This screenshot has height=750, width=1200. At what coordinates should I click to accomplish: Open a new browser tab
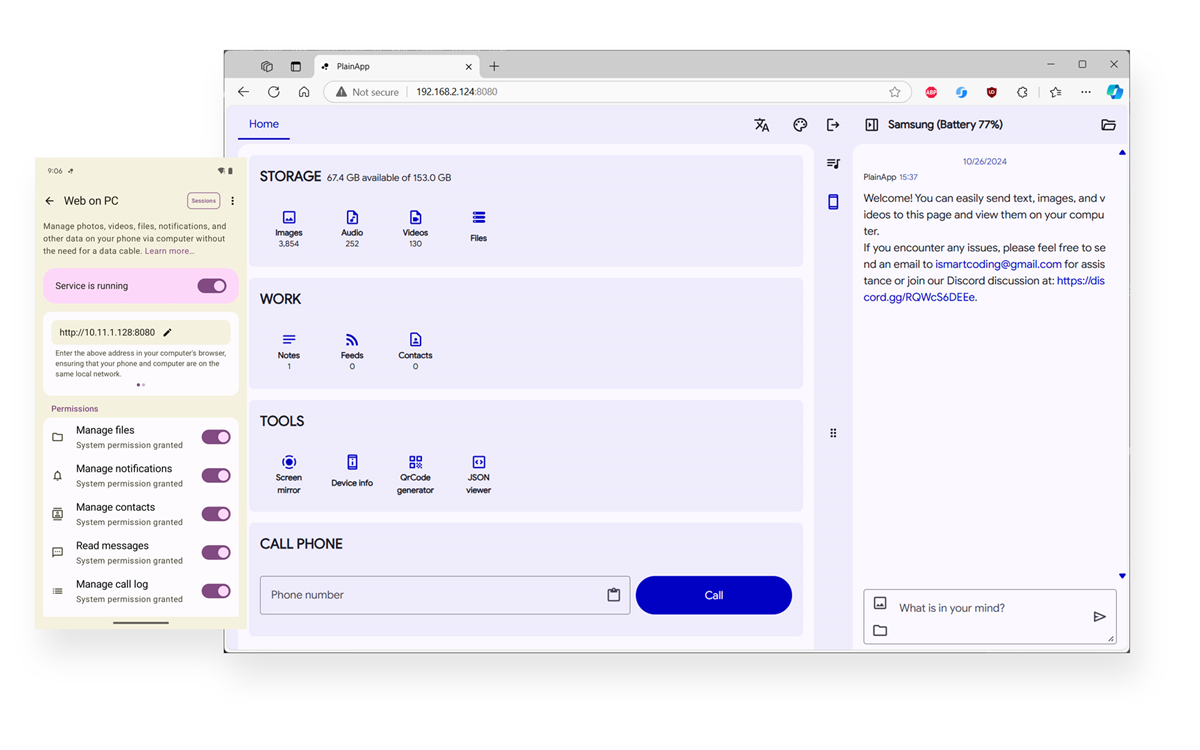pos(494,67)
